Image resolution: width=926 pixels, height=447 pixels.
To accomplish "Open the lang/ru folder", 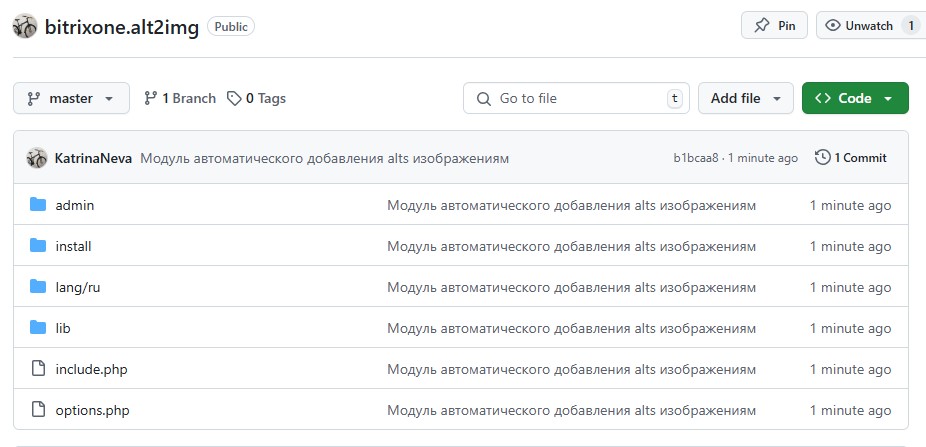I will (x=78, y=288).
